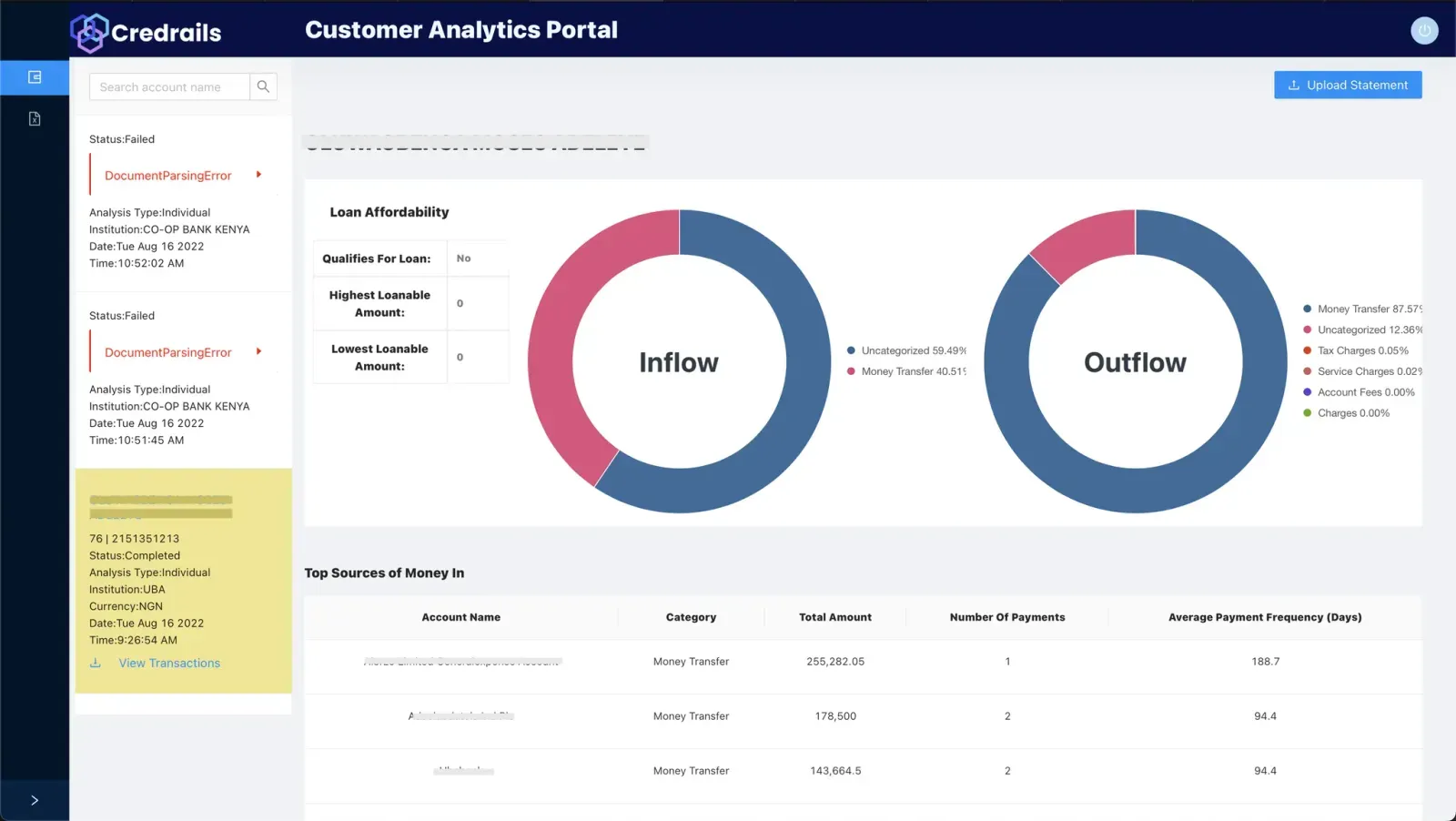Expand sidebar with bottom chevron
The height and width of the screenshot is (821, 1456).
point(35,800)
